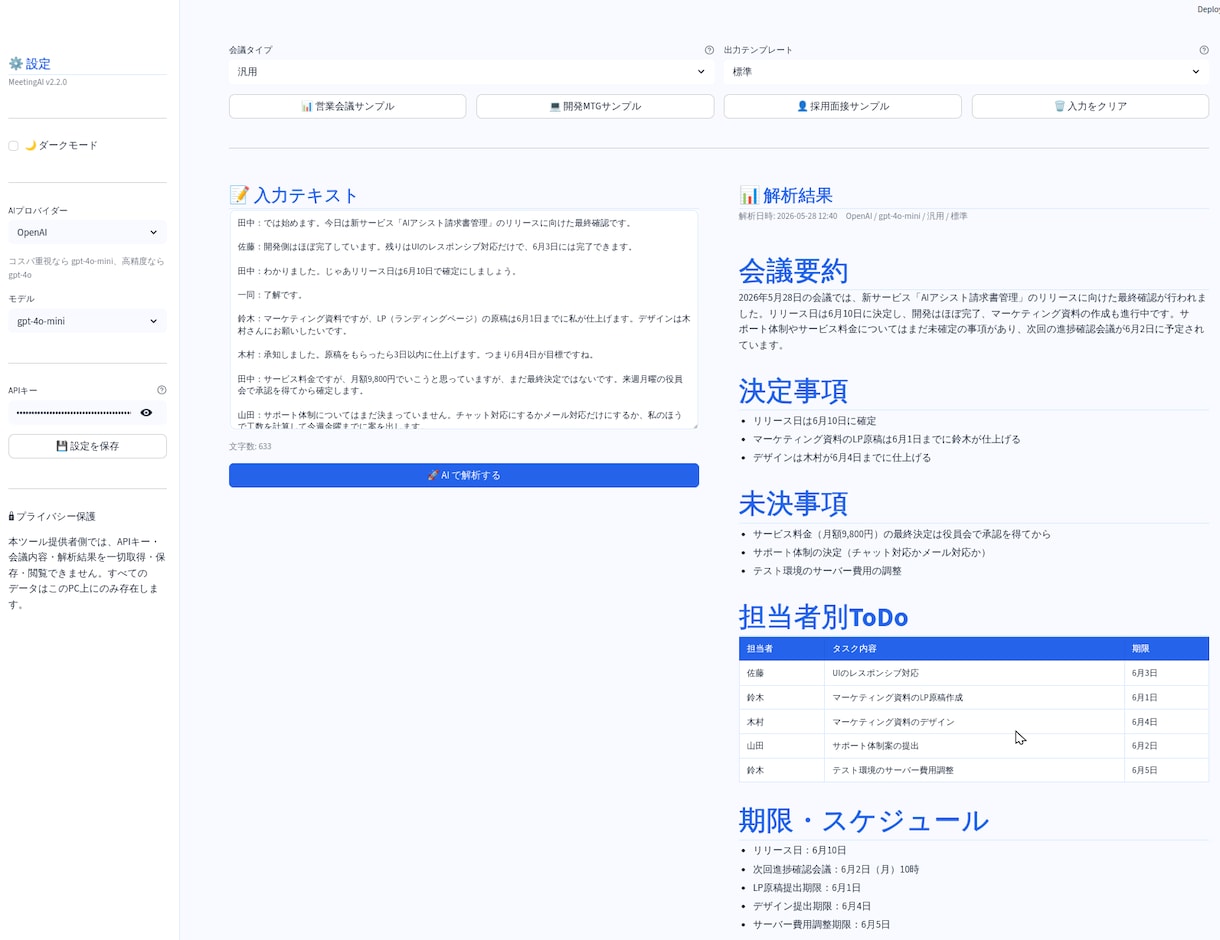Click the 入力をクリア button
This screenshot has height=940, width=1220.
pyautogui.click(x=1090, y=106)
